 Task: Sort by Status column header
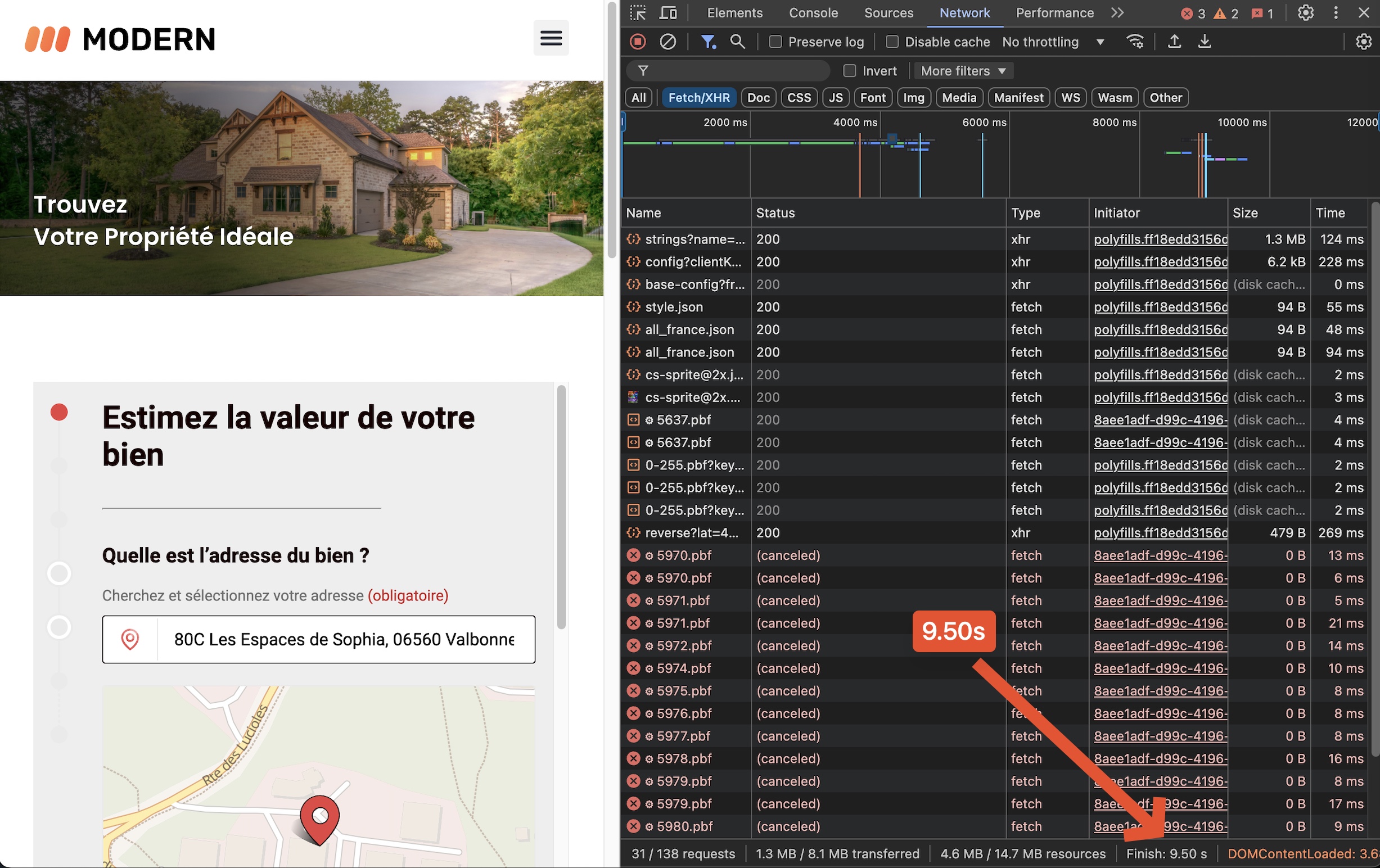pos(878,213)
